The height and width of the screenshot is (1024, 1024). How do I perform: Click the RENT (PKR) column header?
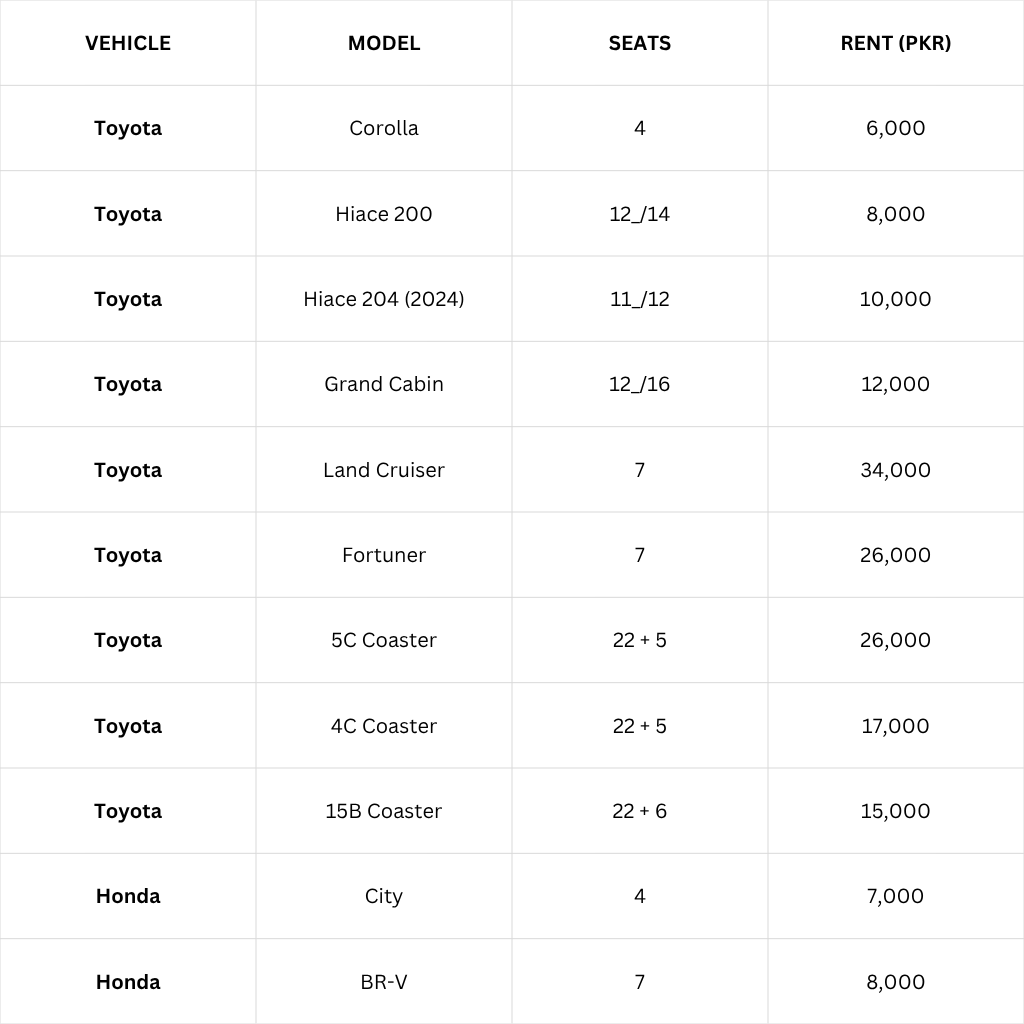[896, 43]
